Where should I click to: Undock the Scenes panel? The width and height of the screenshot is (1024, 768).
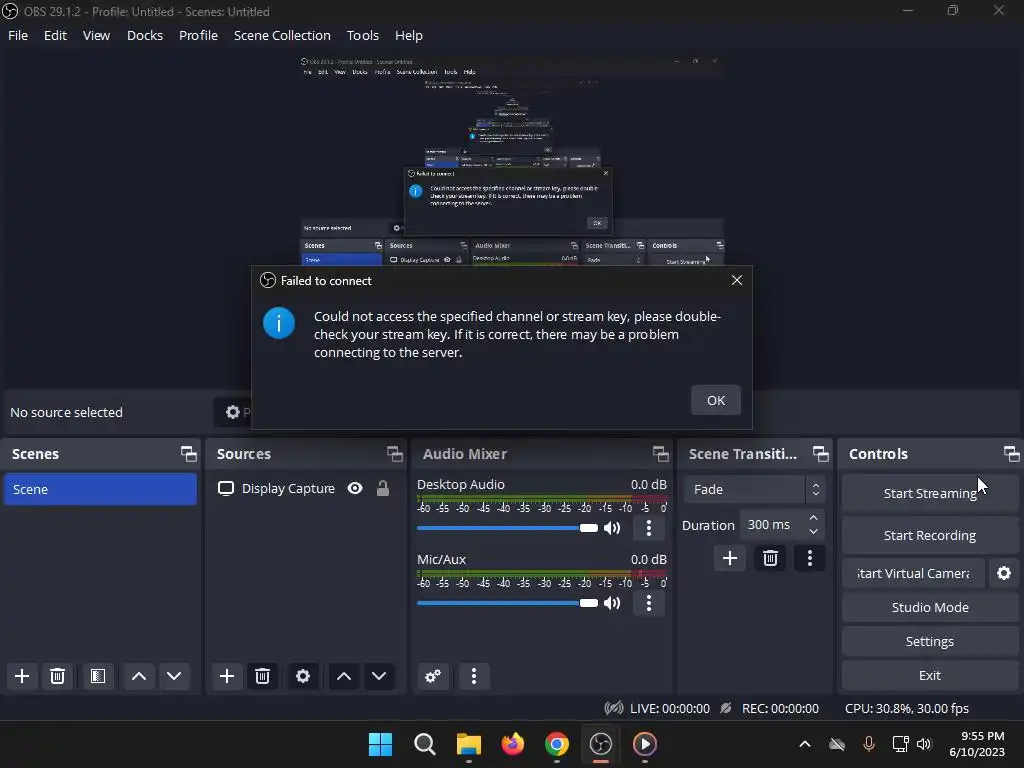tap(189, 454)
